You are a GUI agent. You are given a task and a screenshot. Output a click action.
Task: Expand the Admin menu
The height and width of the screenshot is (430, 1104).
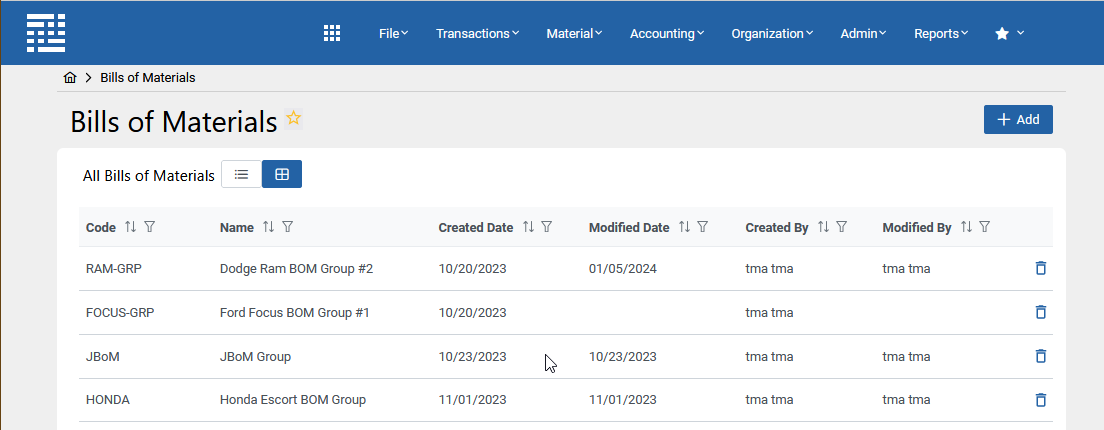tap(863, 33)
